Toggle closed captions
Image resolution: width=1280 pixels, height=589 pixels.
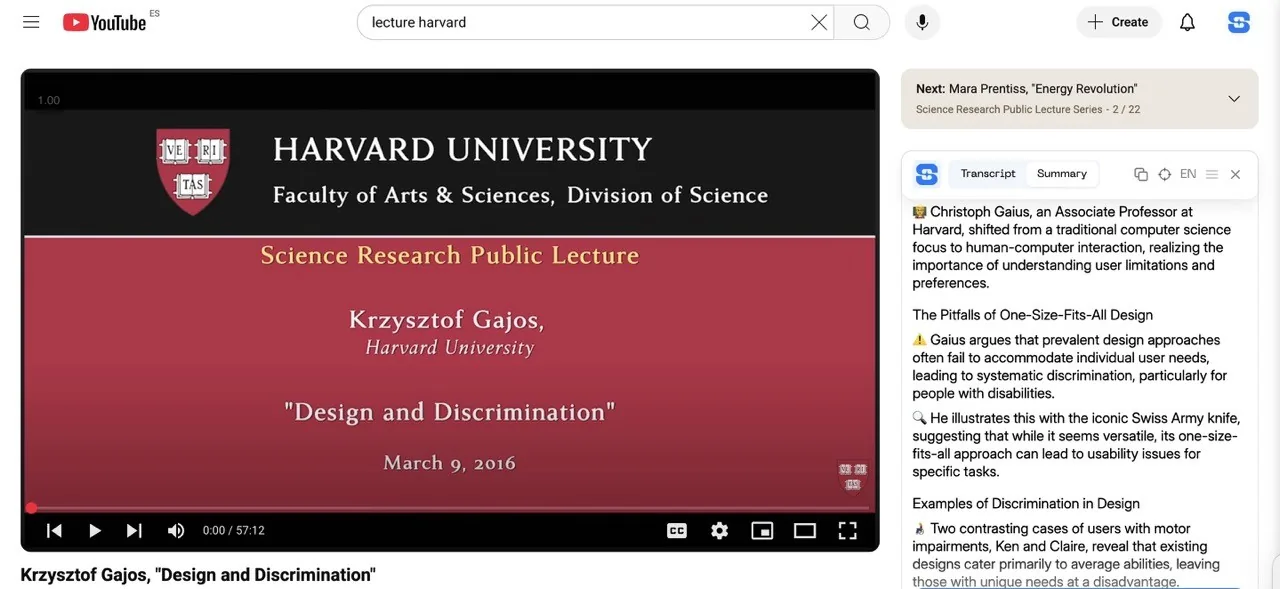click(x=677, y=531)
